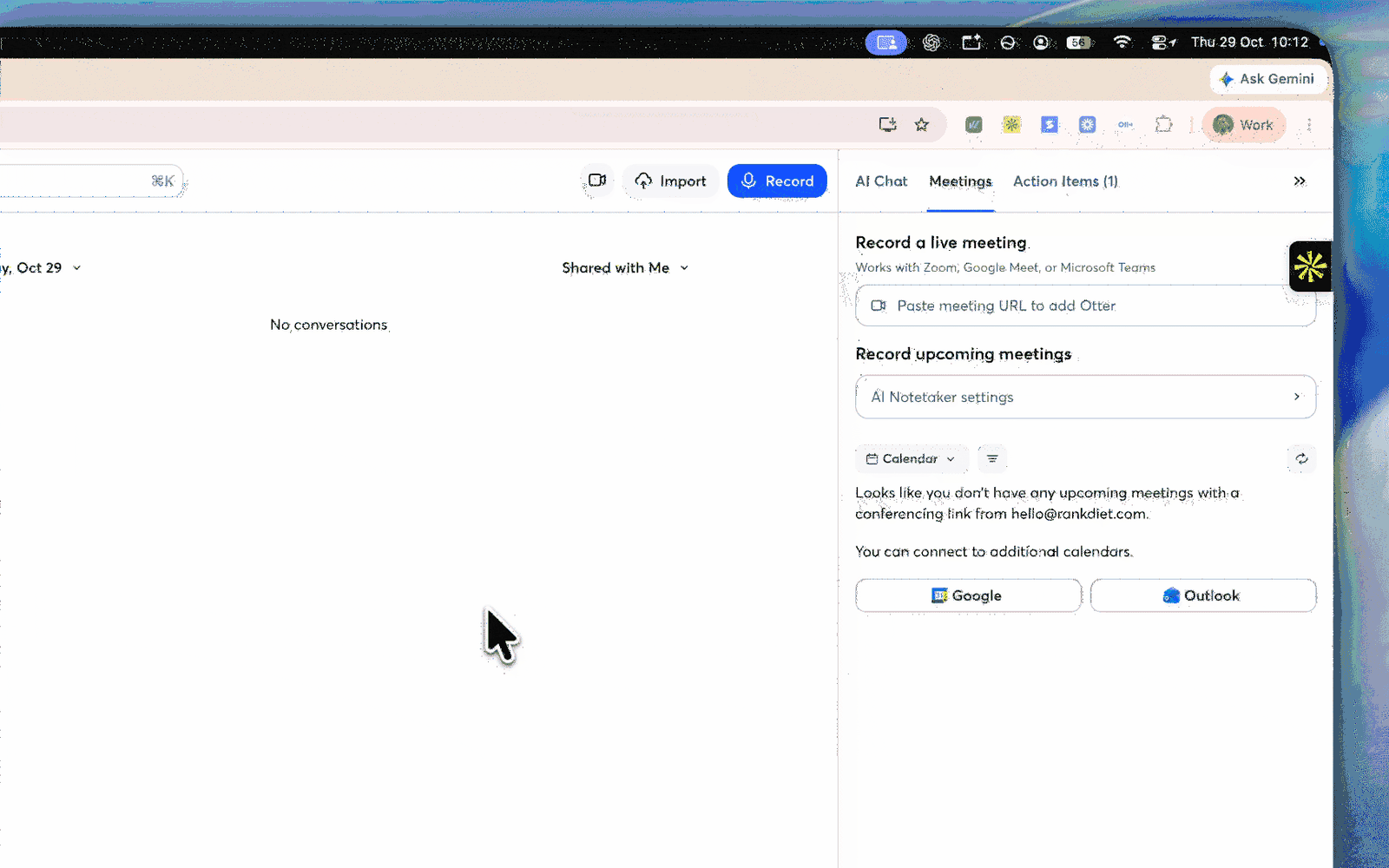The image size is (1389, 868).
Task: Expand AI Notetaker settings
Action: coord(1085,397)
